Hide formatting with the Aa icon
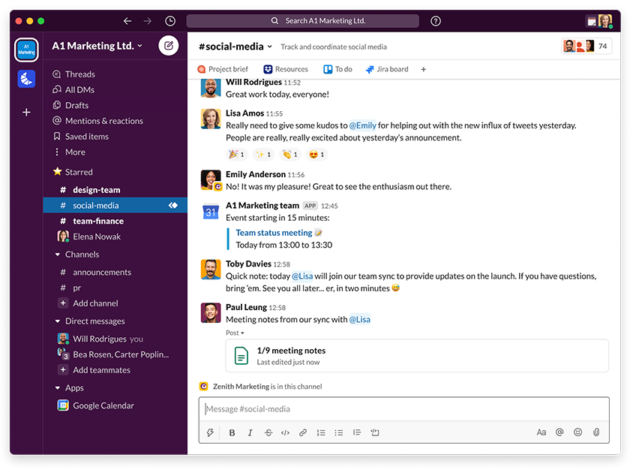The image size is (641, 471). pyautogui.click(x=541, y=432)
